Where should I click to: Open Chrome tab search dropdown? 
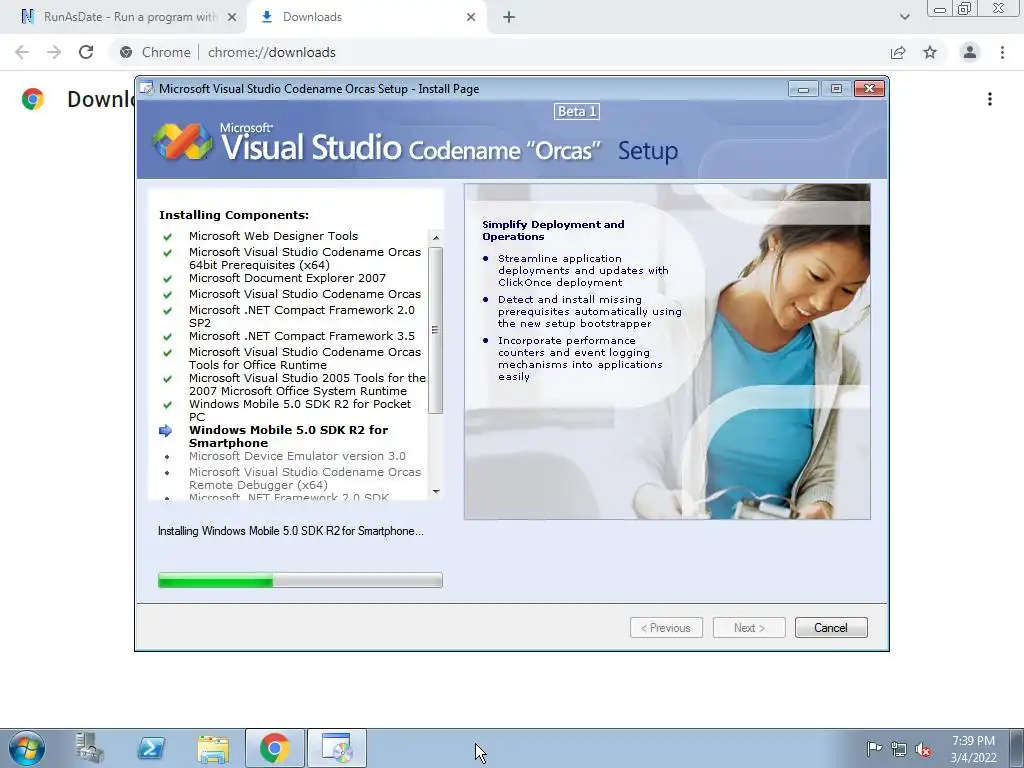coord(904,18)
